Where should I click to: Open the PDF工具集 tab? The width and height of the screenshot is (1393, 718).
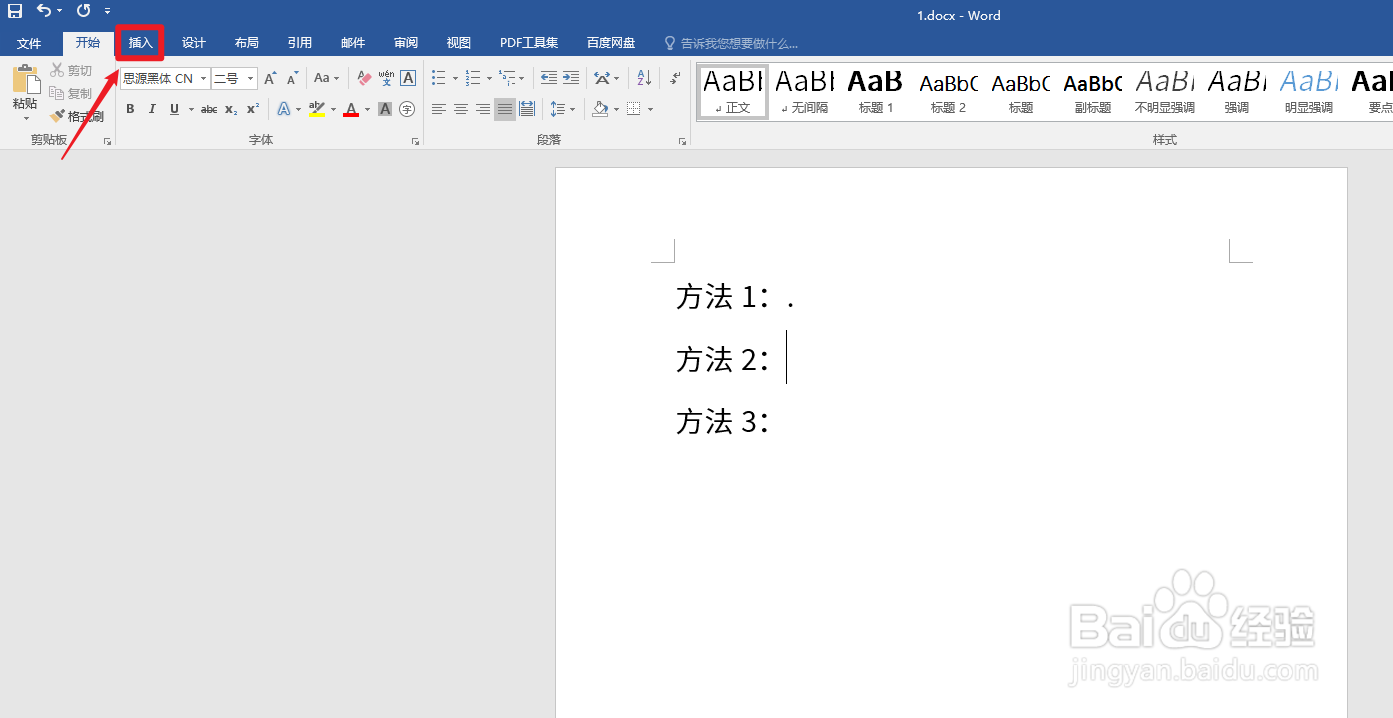(529, 43)
